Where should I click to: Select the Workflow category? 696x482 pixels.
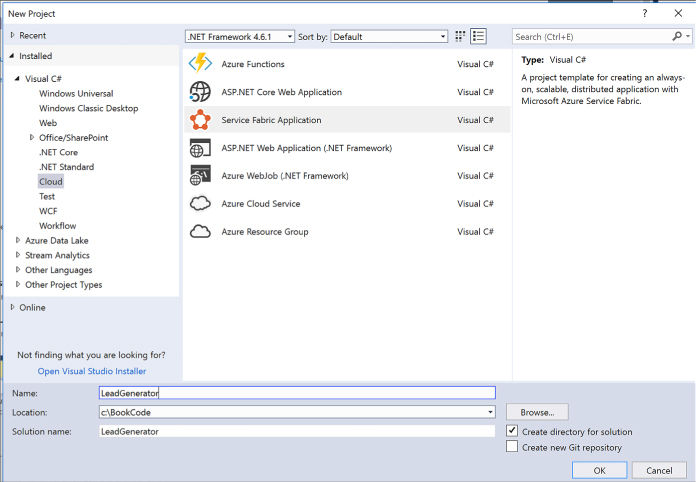click(57, 225)
